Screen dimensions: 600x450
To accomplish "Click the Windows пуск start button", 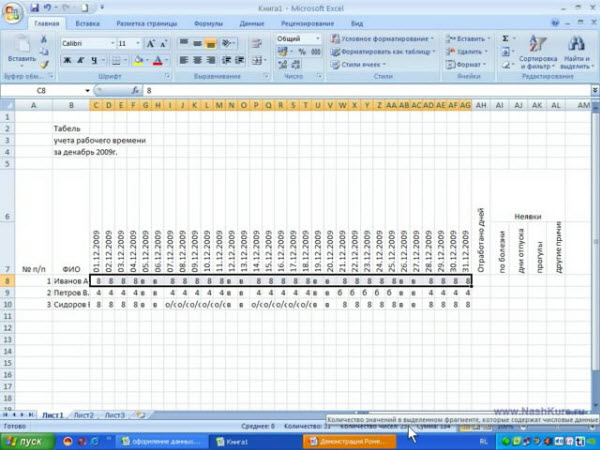I will 28,442.
